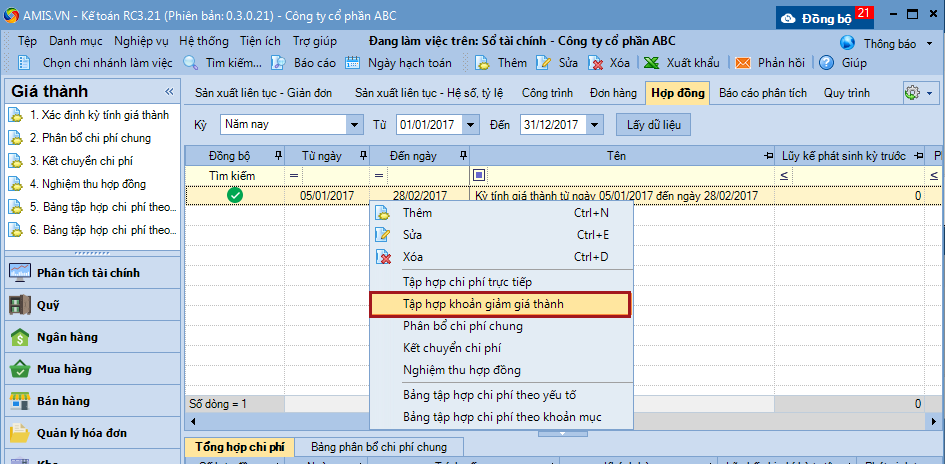Viewport: 945px width, 464px height.
Task: Open Thông báo notifications globe icon
Action: [x=848, y=43]
